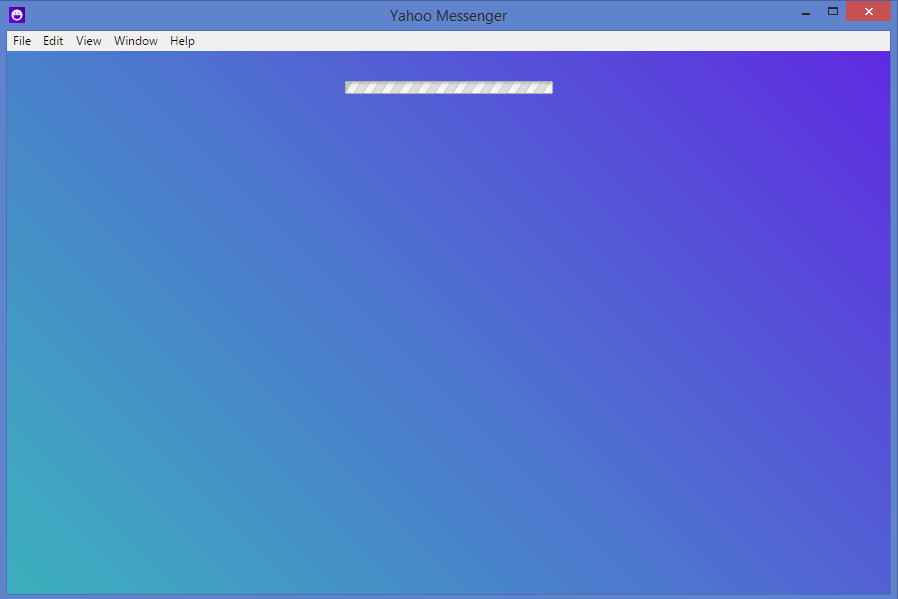898x599 pixels.
Task: Open the Edit menu
Action: [x=53, y=41]
